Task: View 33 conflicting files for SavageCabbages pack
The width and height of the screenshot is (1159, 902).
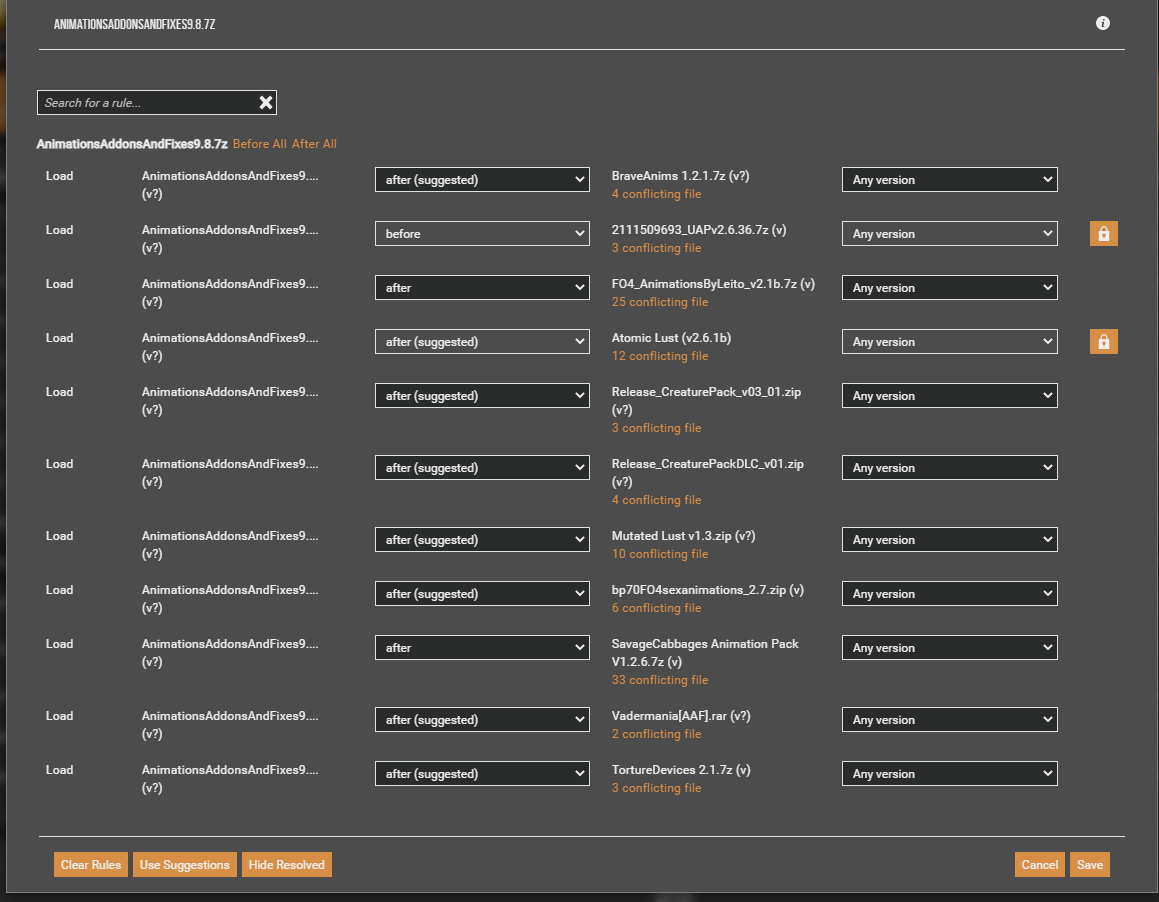Action: [x=659, y=679]
